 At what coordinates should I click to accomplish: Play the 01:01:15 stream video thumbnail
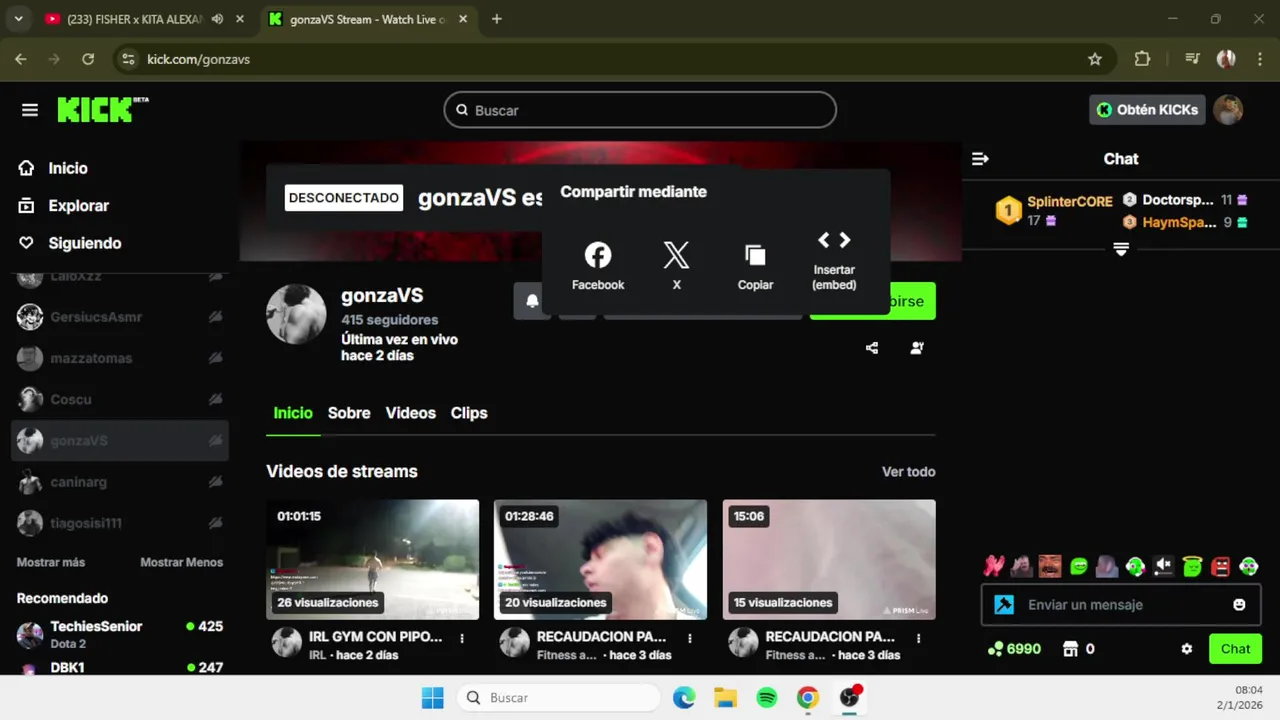click(372, 560)
